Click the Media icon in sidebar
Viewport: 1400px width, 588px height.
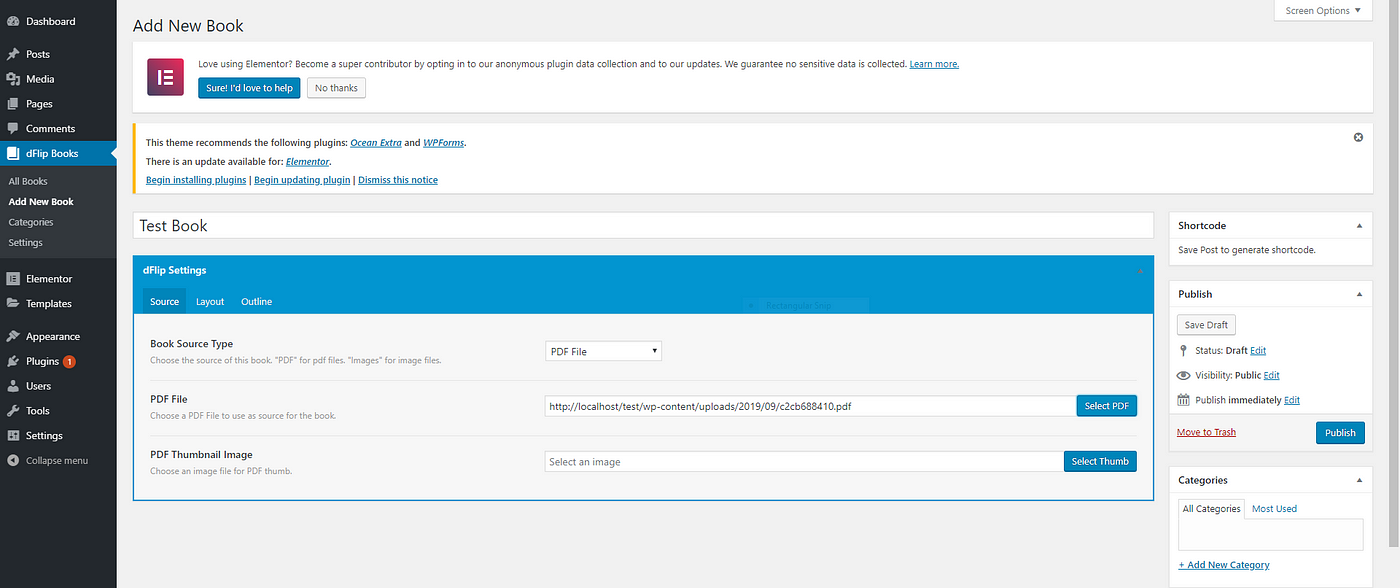[x=13, y=79]
